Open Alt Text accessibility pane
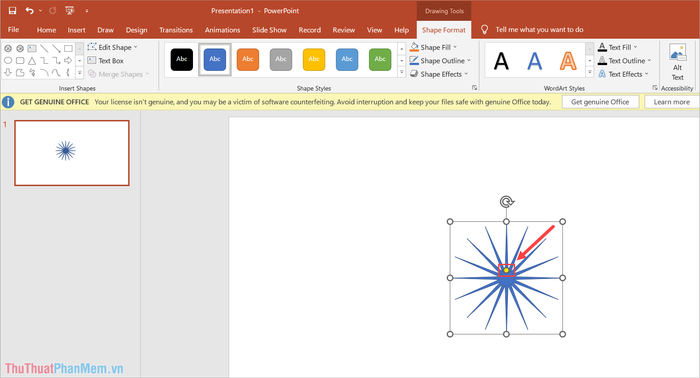The width and height of the screenshot is (700, 378). point(677,62)
